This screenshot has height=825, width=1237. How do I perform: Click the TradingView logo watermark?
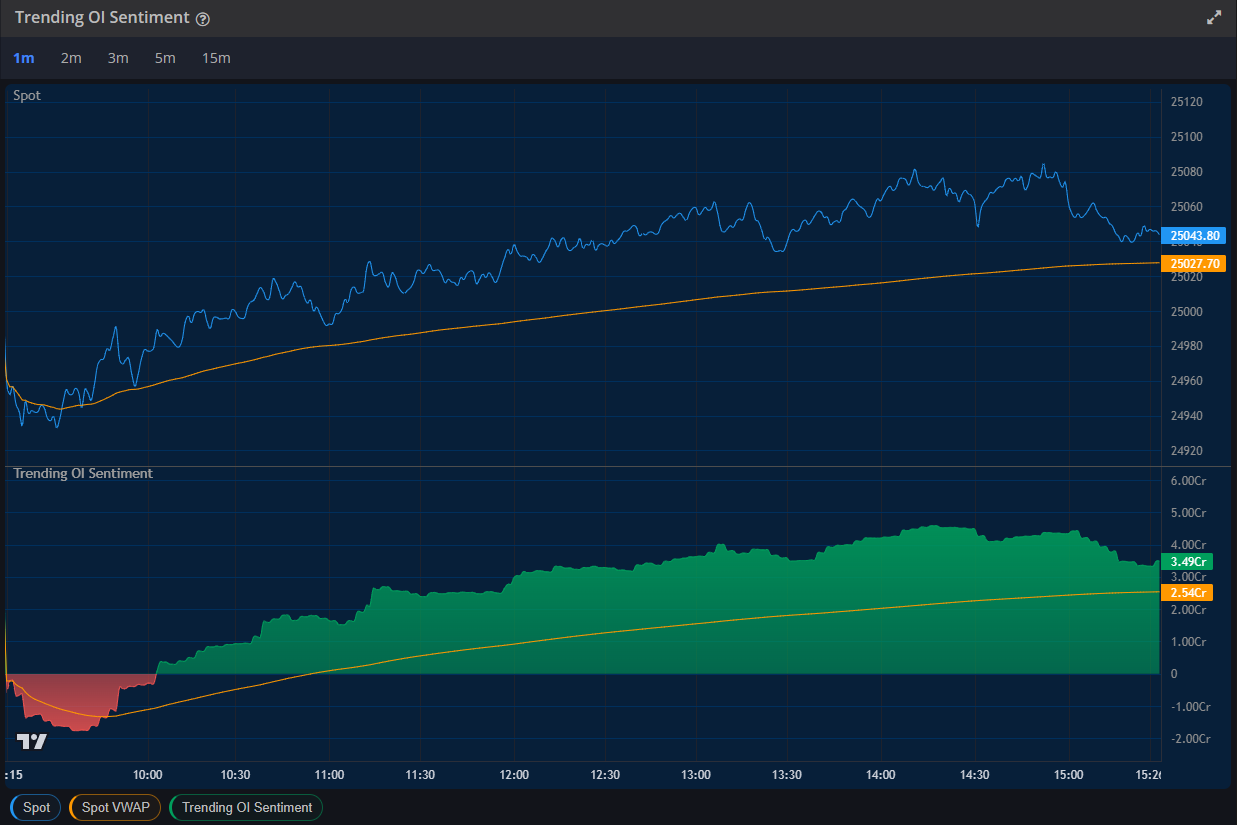click(x=31, y=741)
